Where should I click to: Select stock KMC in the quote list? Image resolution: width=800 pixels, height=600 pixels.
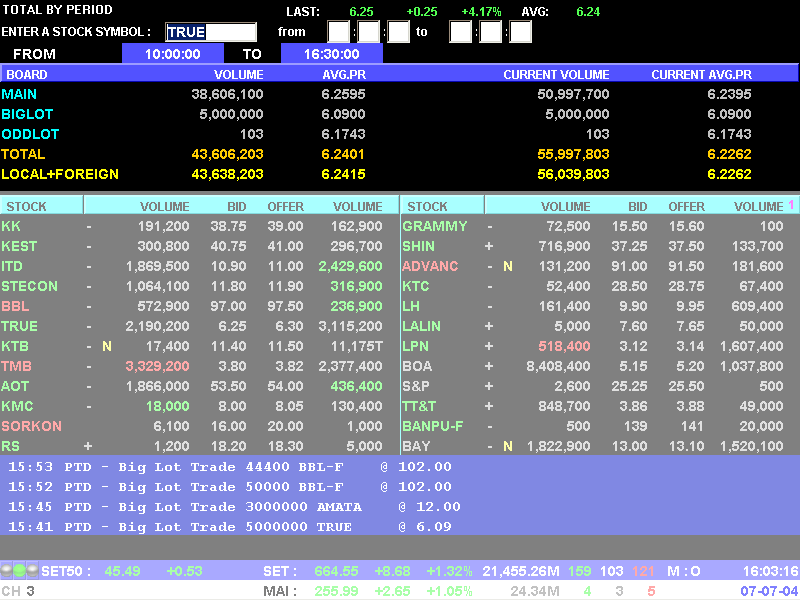[17, 406]
